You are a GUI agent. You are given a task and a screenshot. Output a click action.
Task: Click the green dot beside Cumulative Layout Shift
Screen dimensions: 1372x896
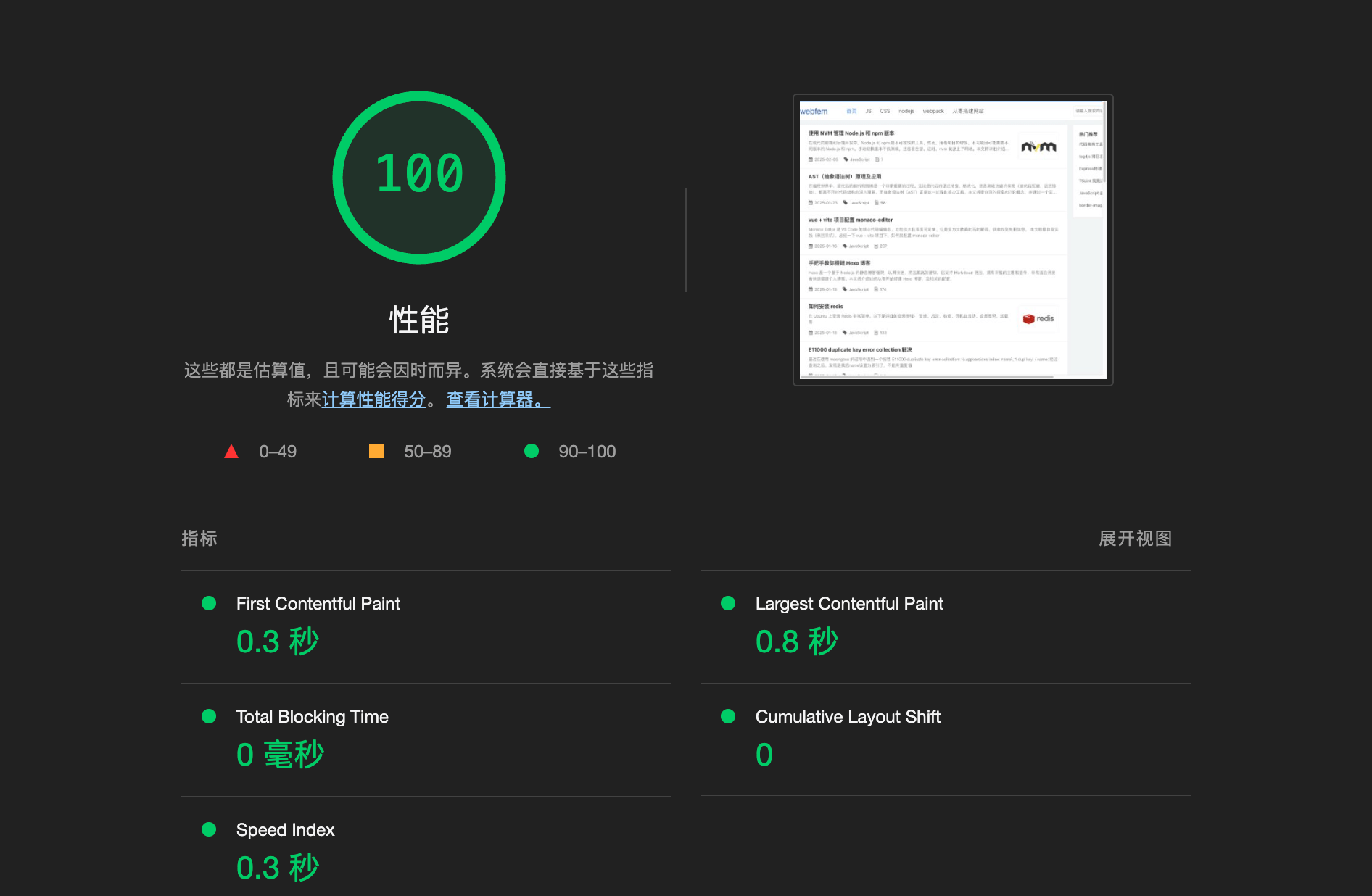click(728, 716)
